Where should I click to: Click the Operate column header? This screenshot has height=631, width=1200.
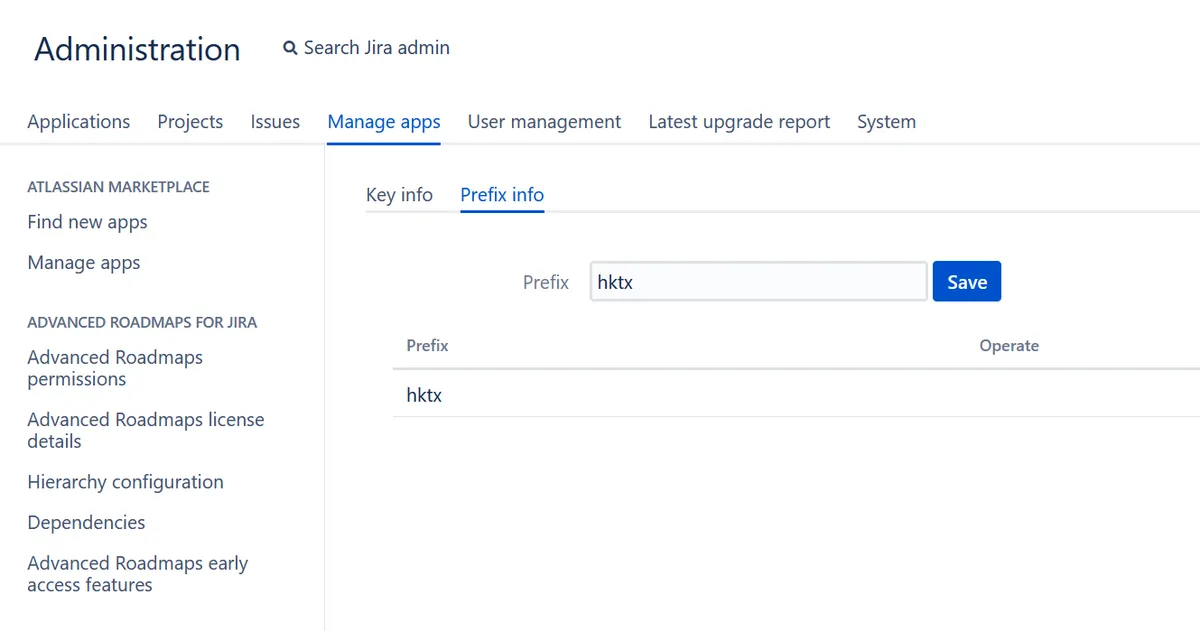coord(1009,346)
